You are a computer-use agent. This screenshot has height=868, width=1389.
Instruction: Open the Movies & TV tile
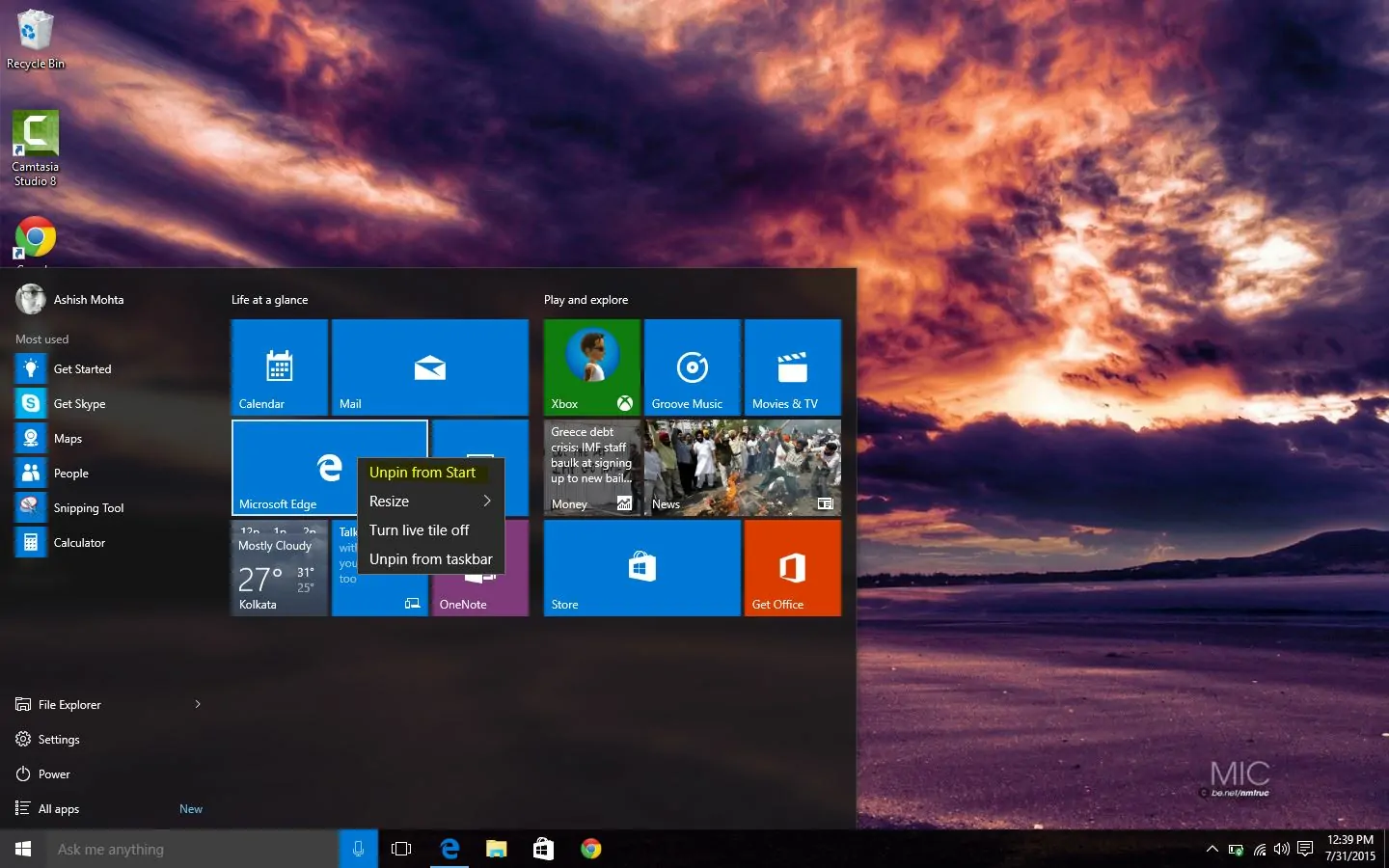tap(793, 367)
